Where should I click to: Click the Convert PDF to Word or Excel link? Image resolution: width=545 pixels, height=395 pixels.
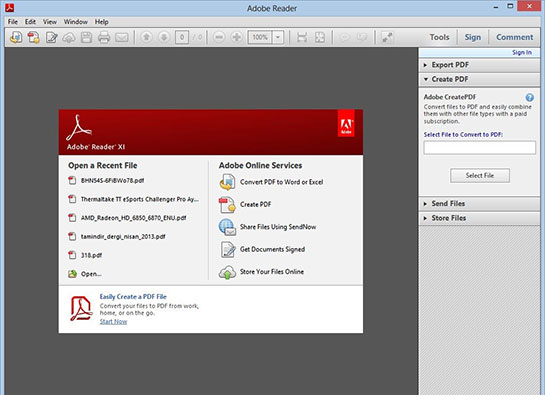(x=282, y=182)
